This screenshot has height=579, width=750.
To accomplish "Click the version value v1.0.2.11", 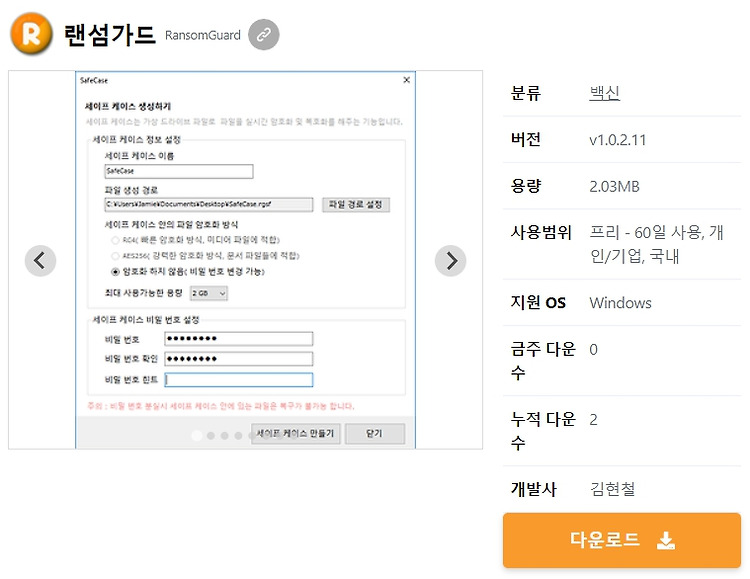I will [x=618, y=140].
